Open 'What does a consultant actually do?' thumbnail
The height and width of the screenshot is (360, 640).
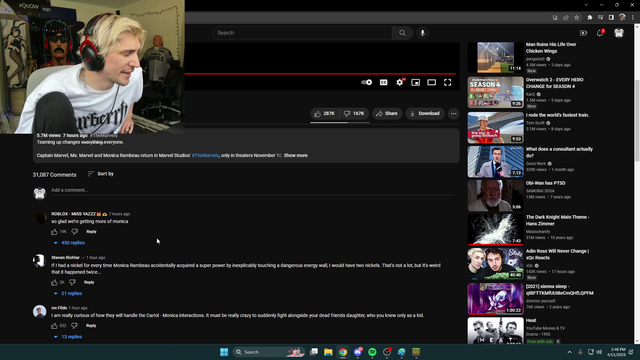495,162
